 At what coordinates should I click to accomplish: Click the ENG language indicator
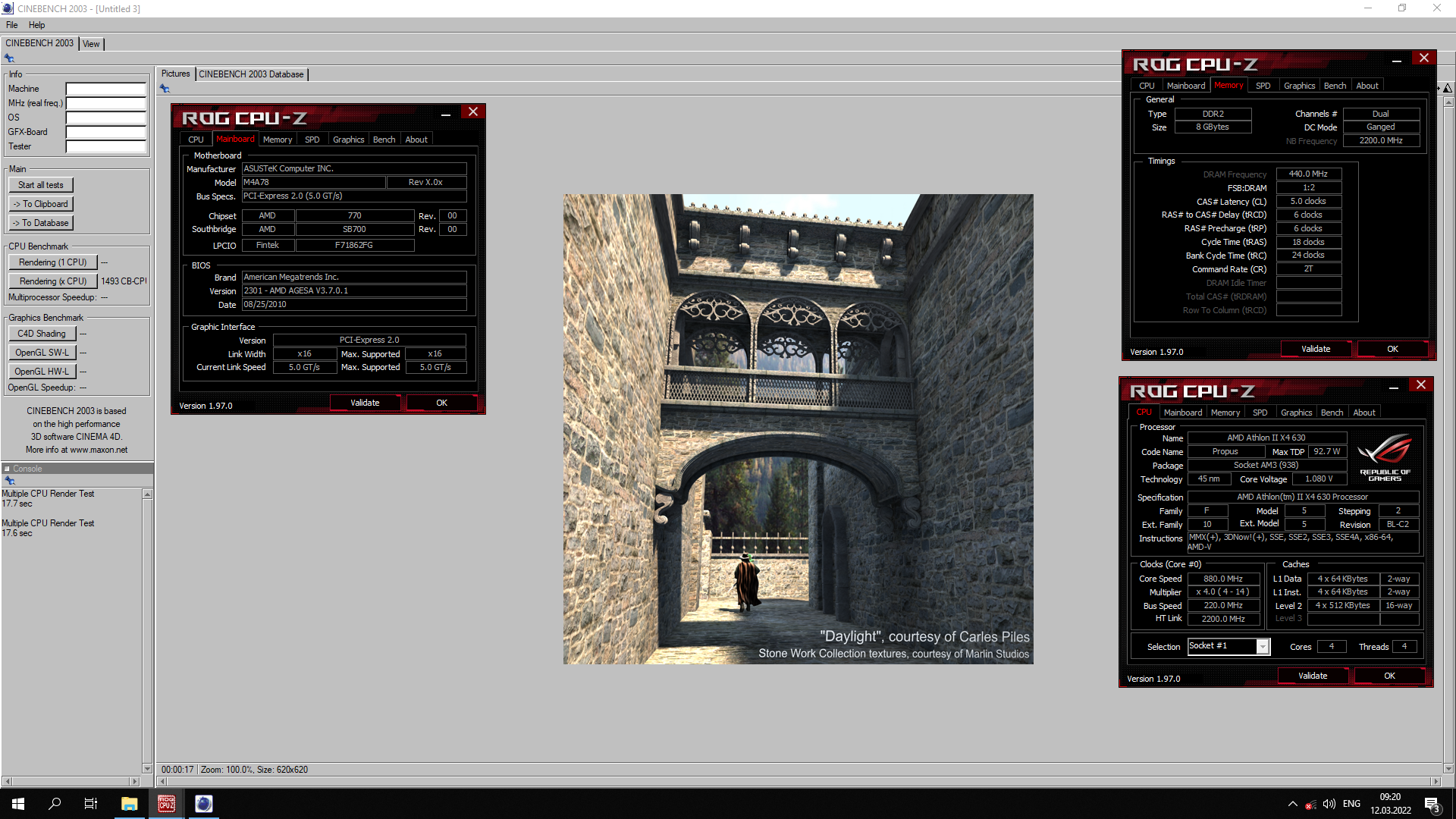[1351, 804]
